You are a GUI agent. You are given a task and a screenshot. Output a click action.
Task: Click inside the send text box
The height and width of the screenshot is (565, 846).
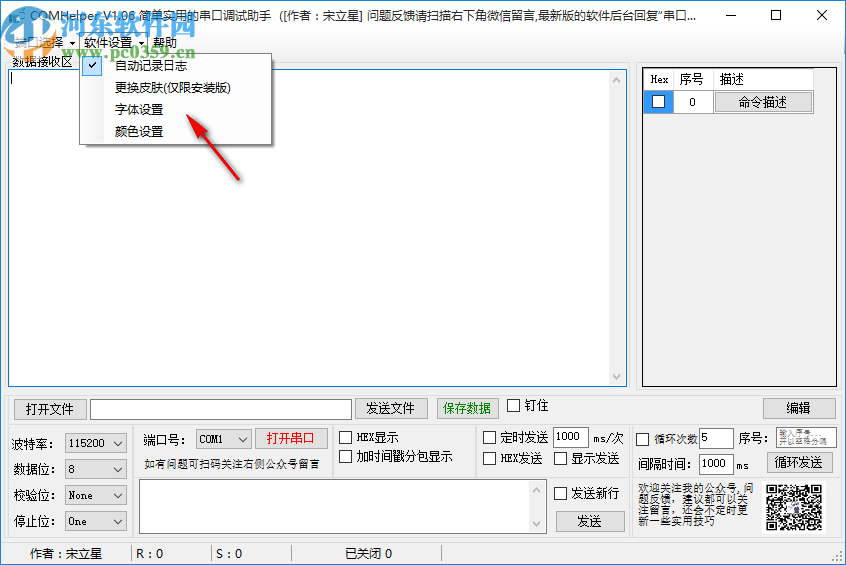(x=335, y=507)
